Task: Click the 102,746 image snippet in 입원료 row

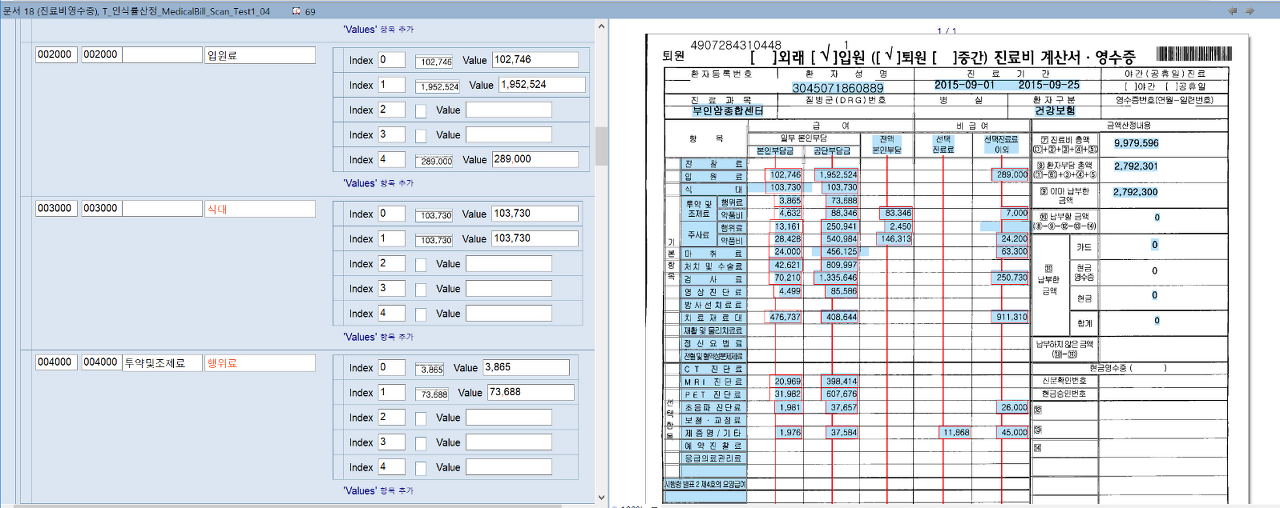Action: [434, 61]
